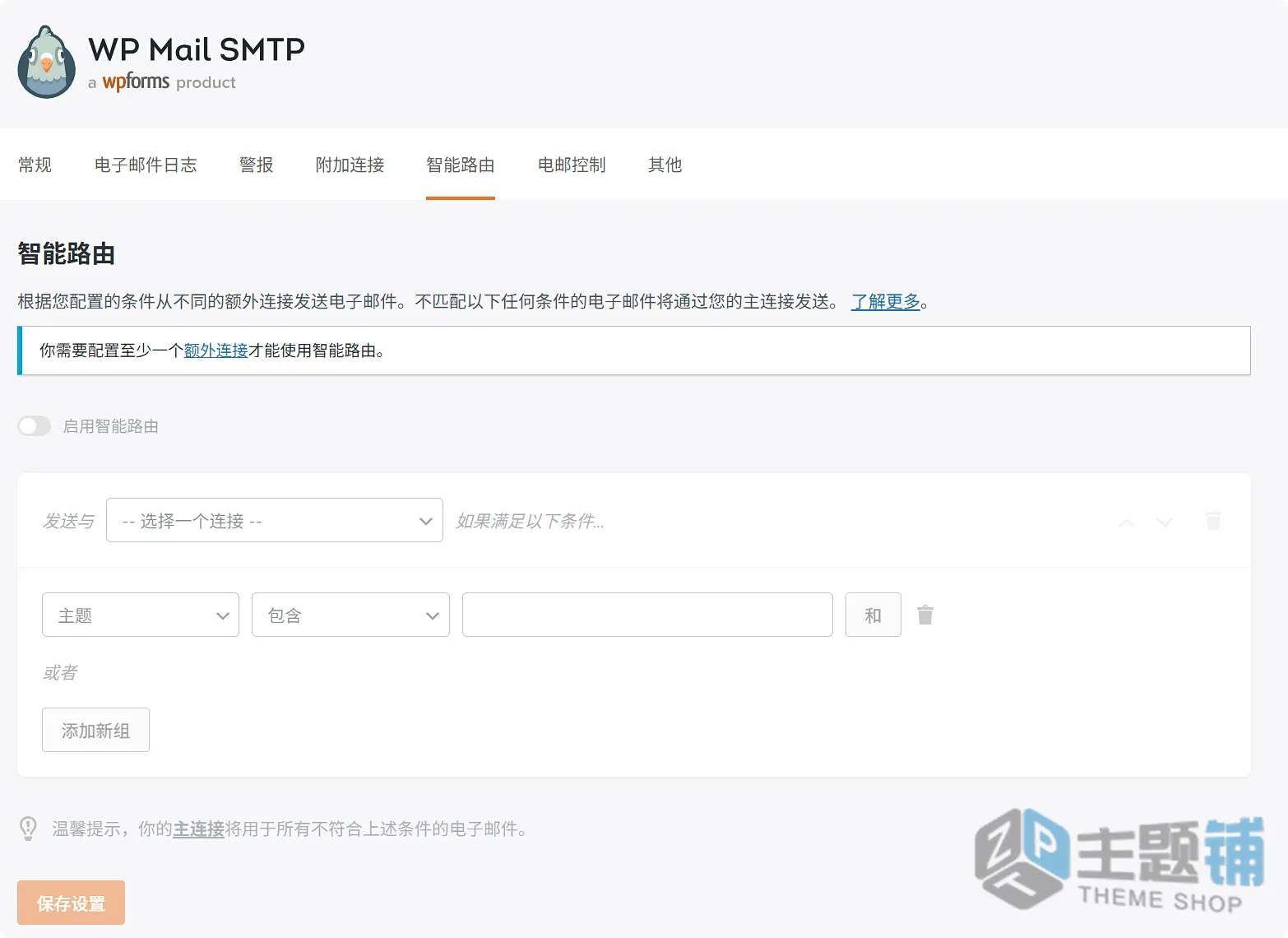Click the 智能路由 page heading
The image size is (1288, 938).
(66, 253)
